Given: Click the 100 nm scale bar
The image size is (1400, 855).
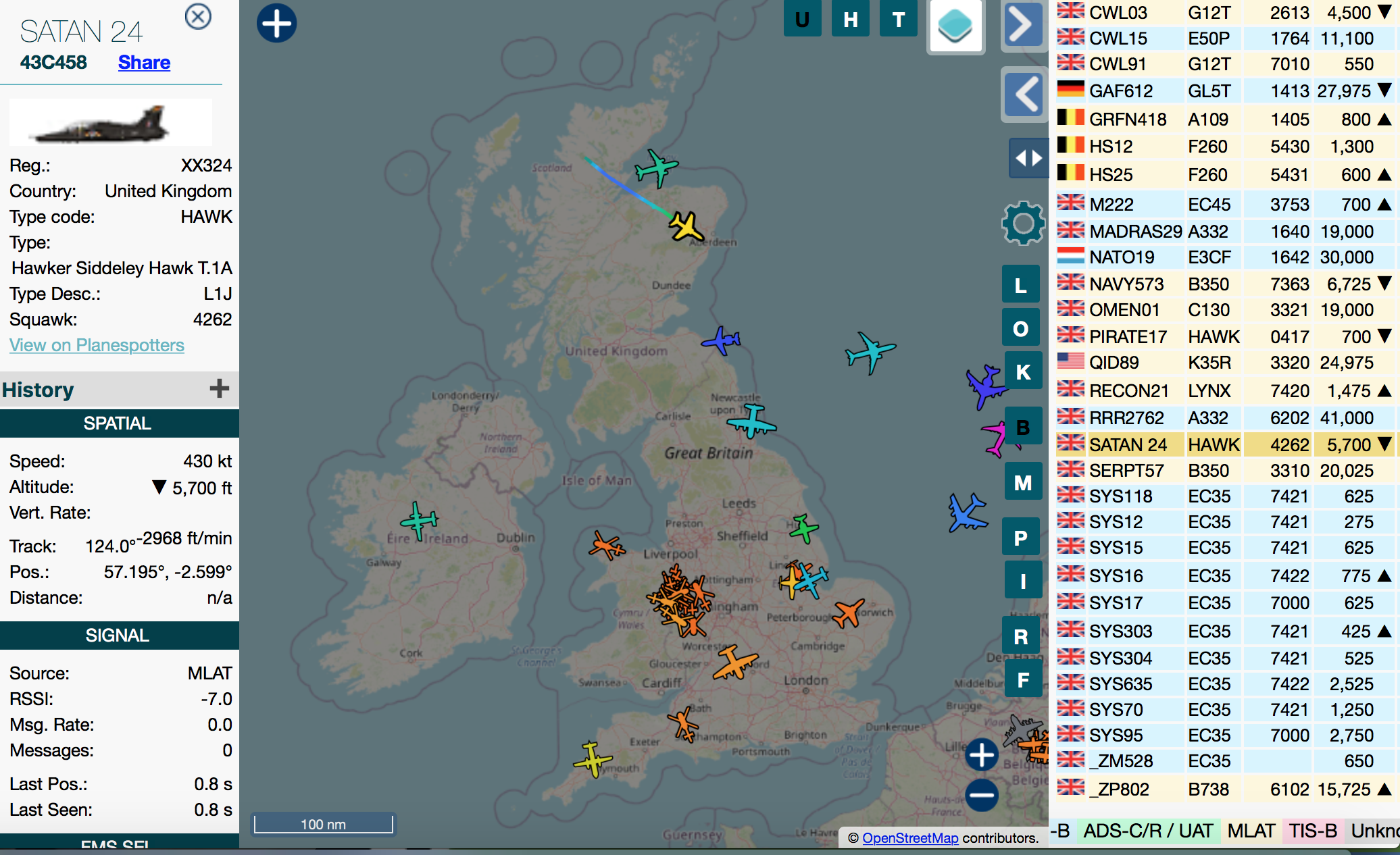Looking at the screenshot, I should point(323,824).
